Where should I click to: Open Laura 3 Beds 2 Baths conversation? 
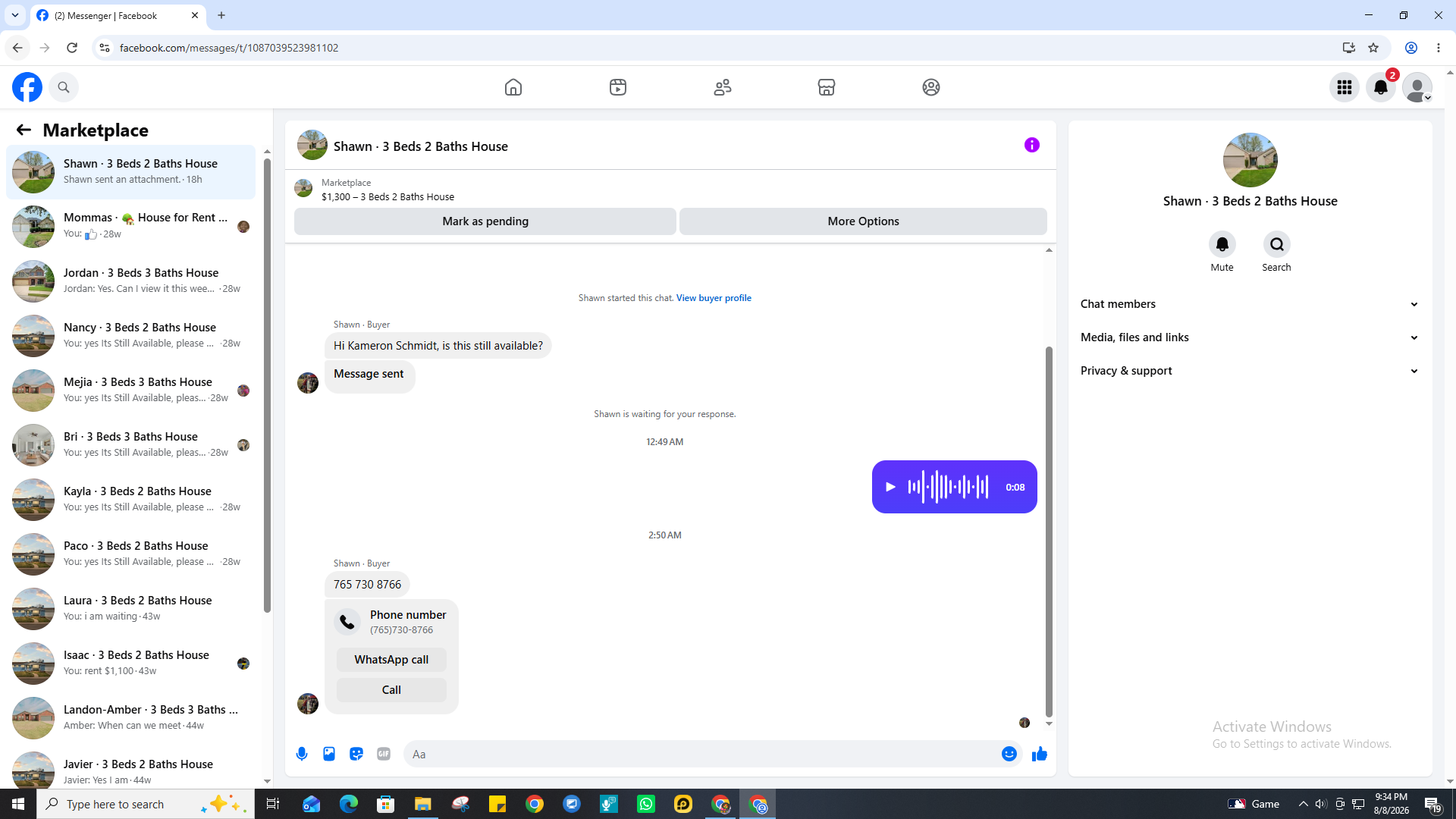pos(131,608)
